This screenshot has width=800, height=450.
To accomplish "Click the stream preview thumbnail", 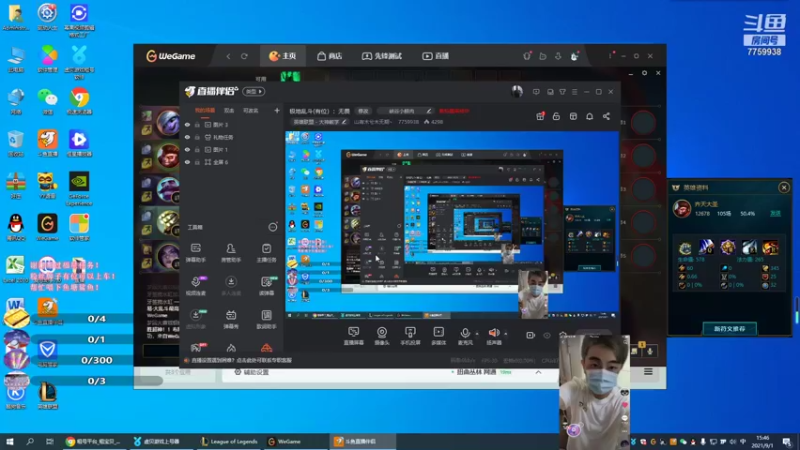I will pyautogui.click(x=452, y=225).
